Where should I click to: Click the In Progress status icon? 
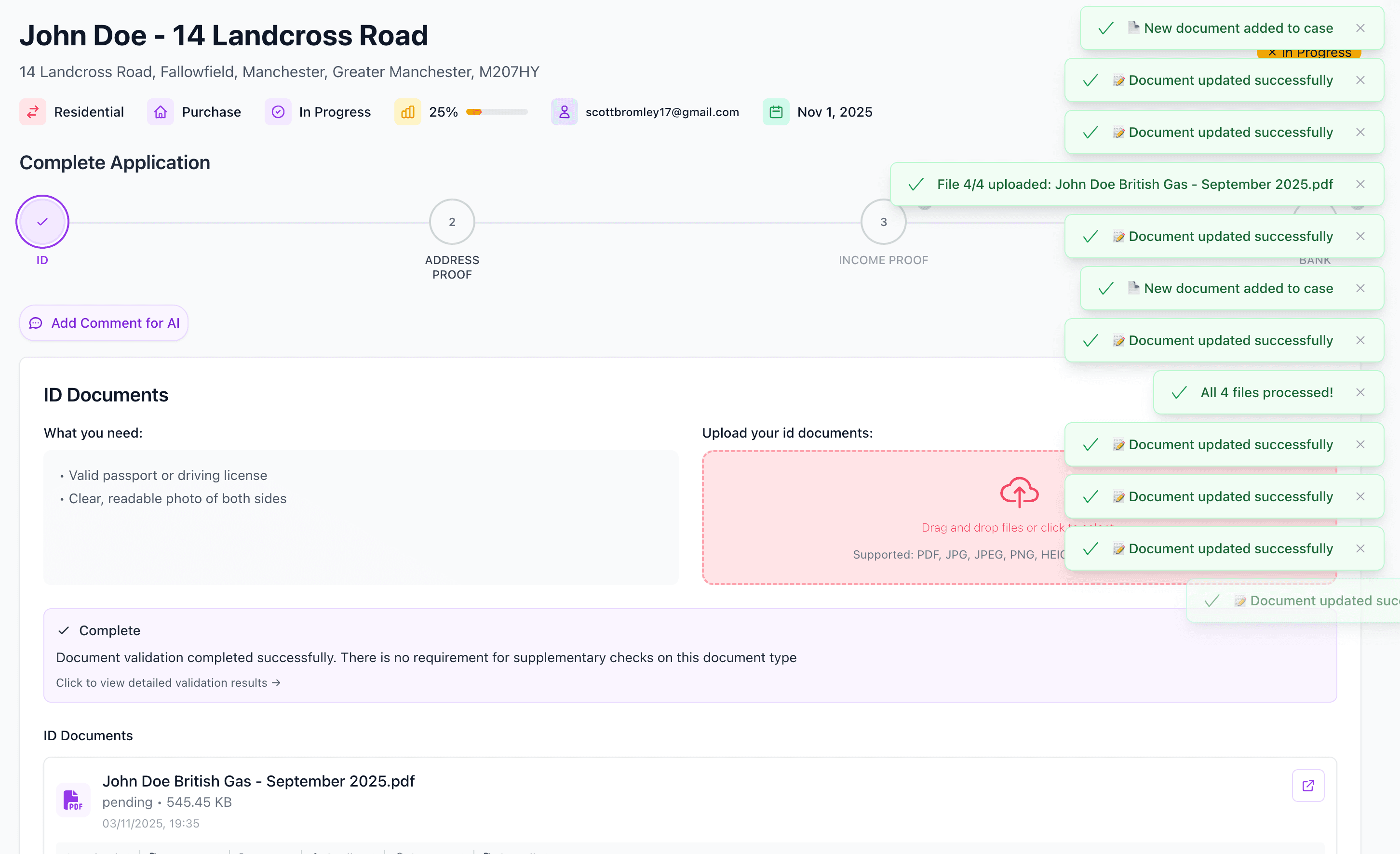tap(278, 112)
